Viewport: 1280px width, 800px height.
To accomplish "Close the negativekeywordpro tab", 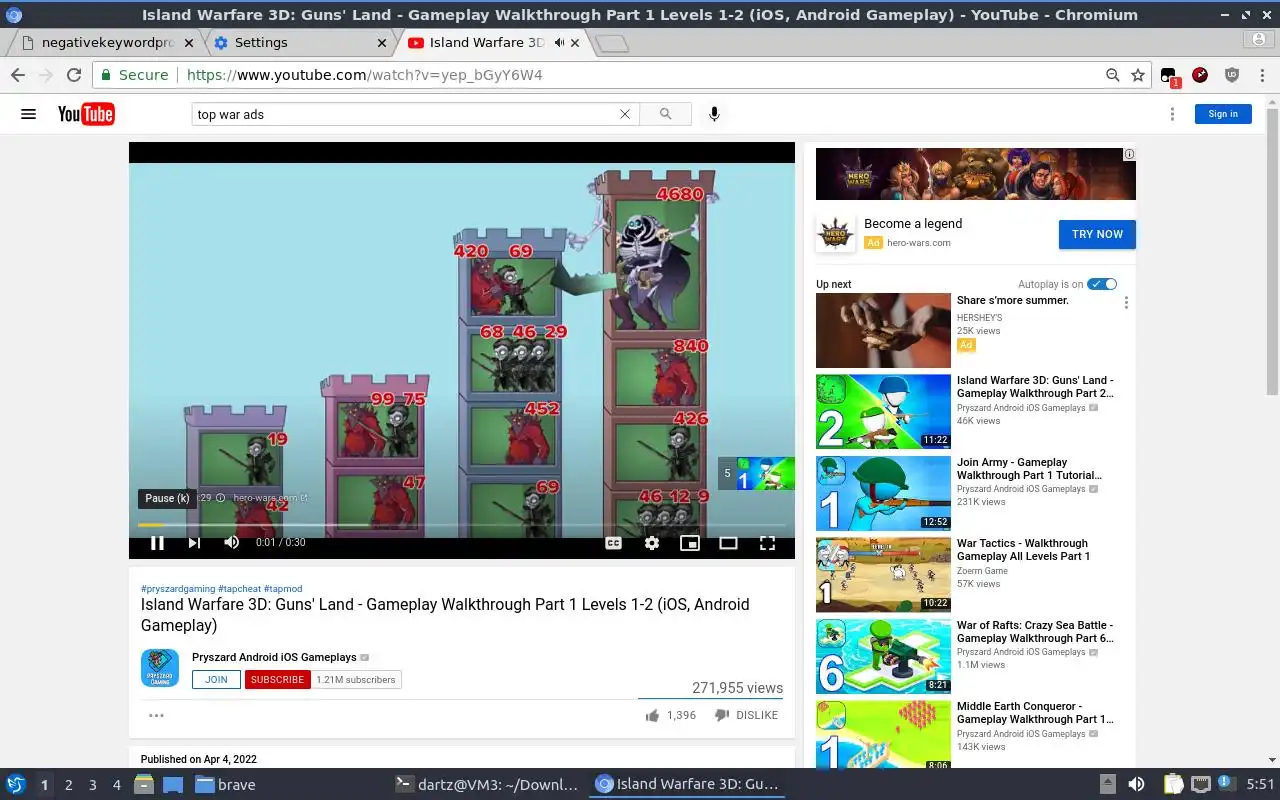I will (x=189, y=43).
